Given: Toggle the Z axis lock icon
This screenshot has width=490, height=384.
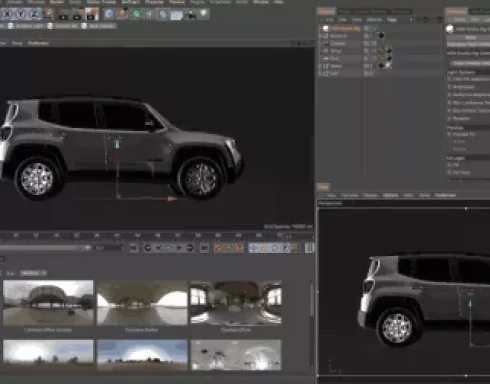Looking at the screenshot, I should [x=35, y=14].
